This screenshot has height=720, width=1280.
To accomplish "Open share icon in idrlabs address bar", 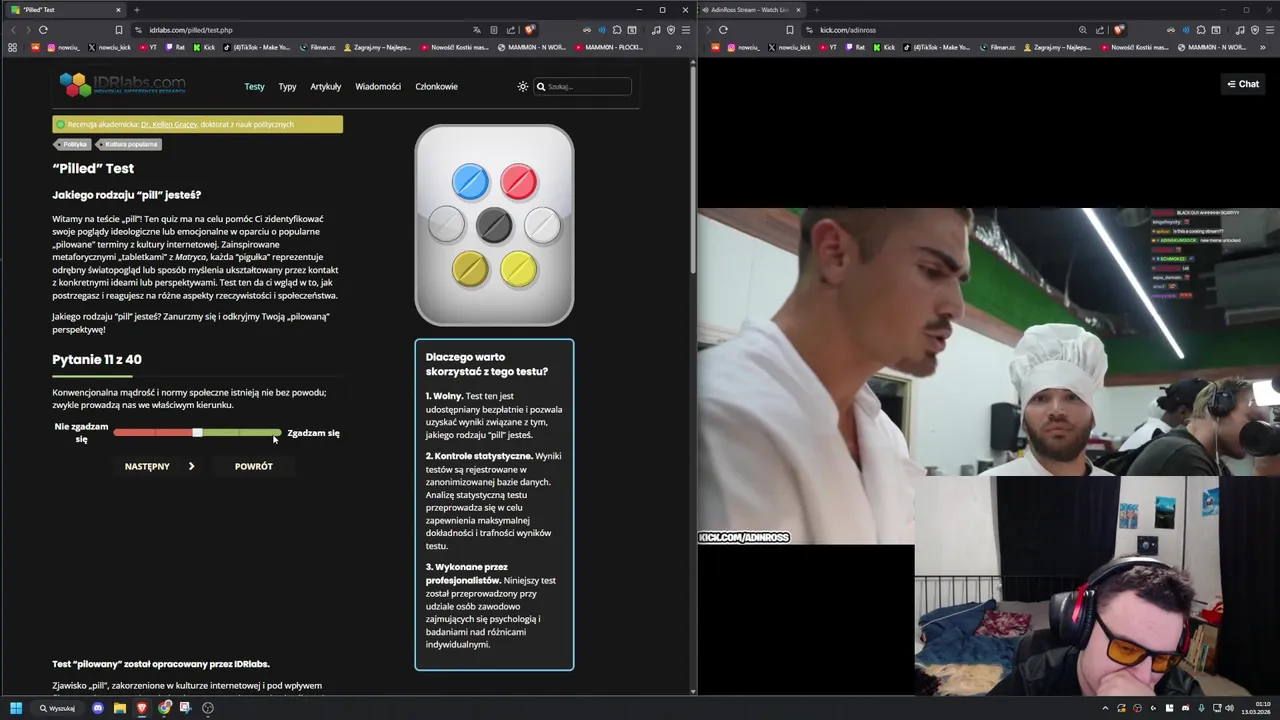I will pyautogui.click(x=511, y=30).
